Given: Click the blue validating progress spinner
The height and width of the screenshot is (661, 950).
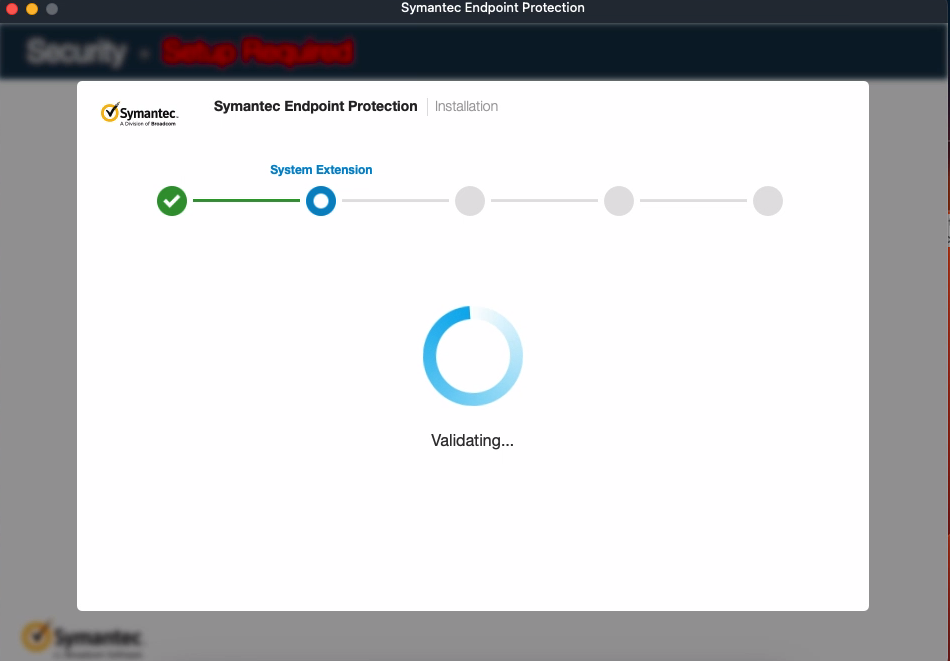Looking at the screenshot, I should tap(473, 356).
